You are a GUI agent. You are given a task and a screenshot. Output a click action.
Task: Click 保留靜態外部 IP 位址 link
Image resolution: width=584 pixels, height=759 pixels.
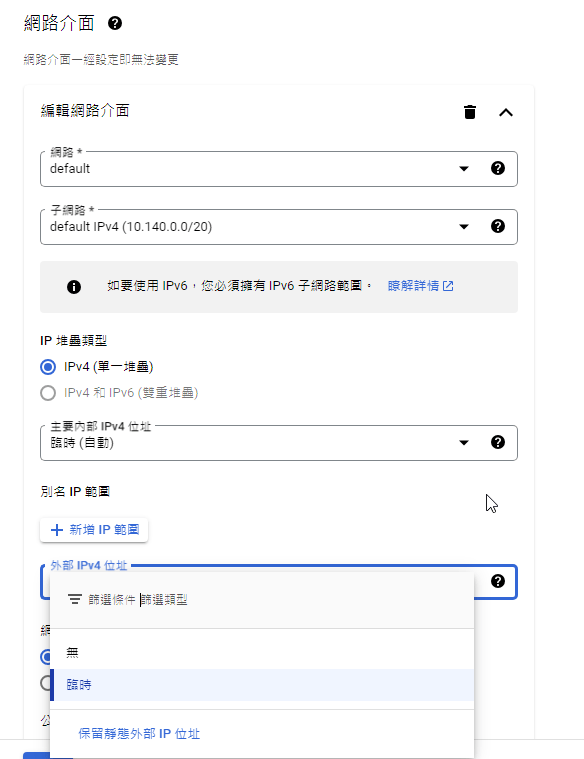coord(139,733)
